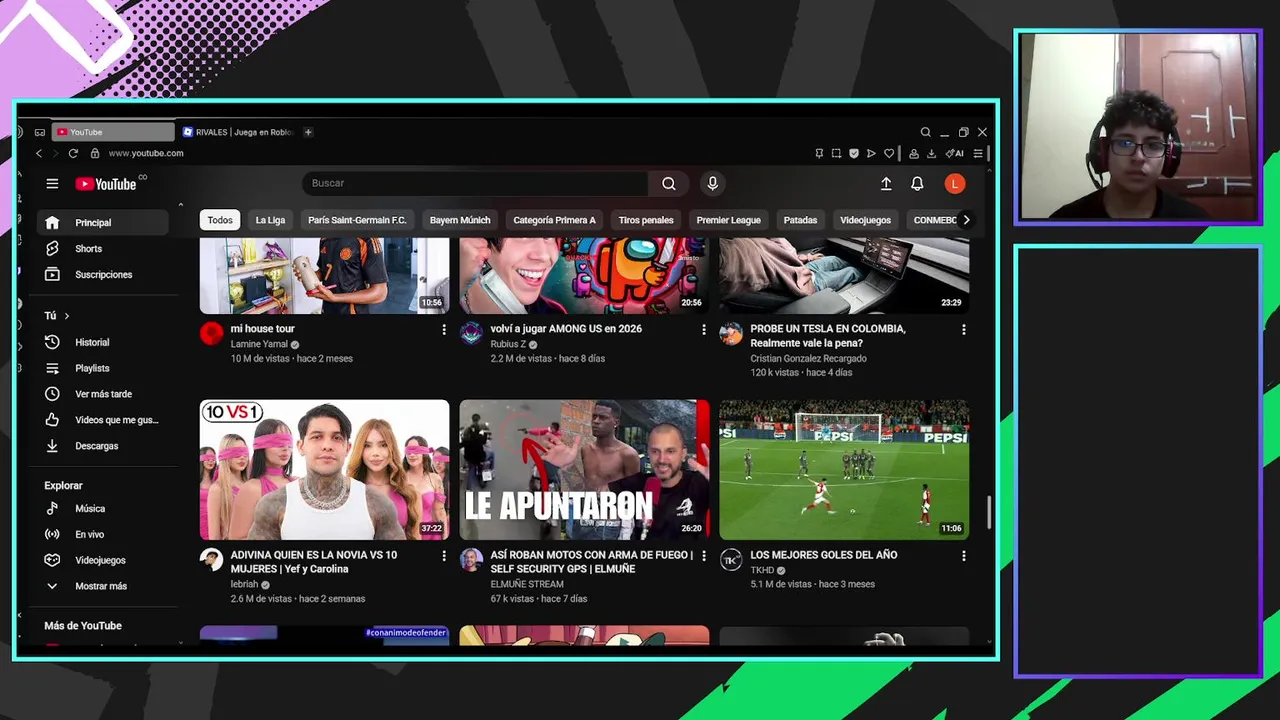
Task: Play 'LE APUNTARON' motorcycle robbery thumbnail
Action: pos(584,470)
